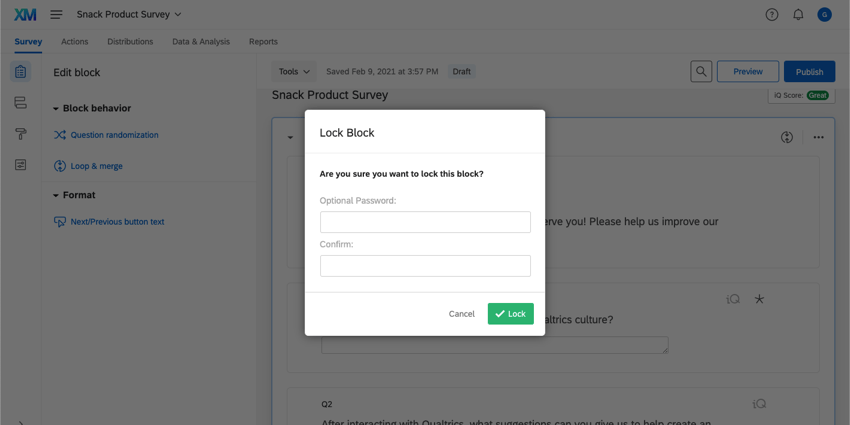Open the help question mark icon
Viewport: 850px width, 425px height.
click(772, 15)
